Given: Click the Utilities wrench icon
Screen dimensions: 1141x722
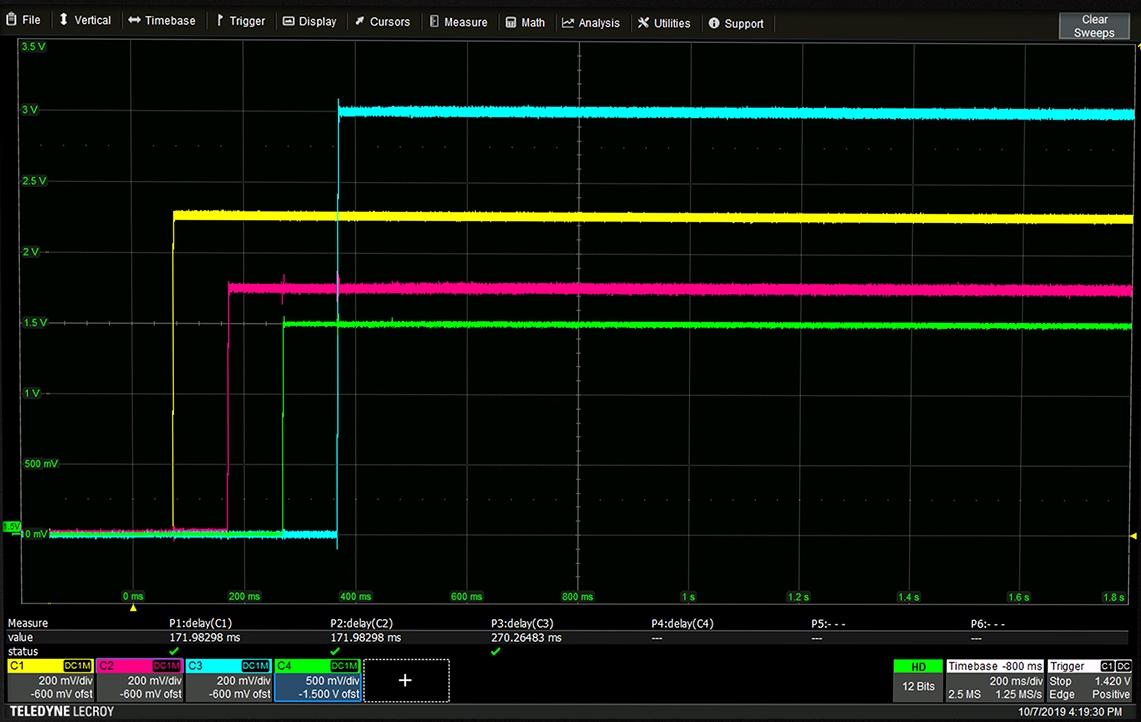Looking at the screenshot, I should [x=643, y=22].
